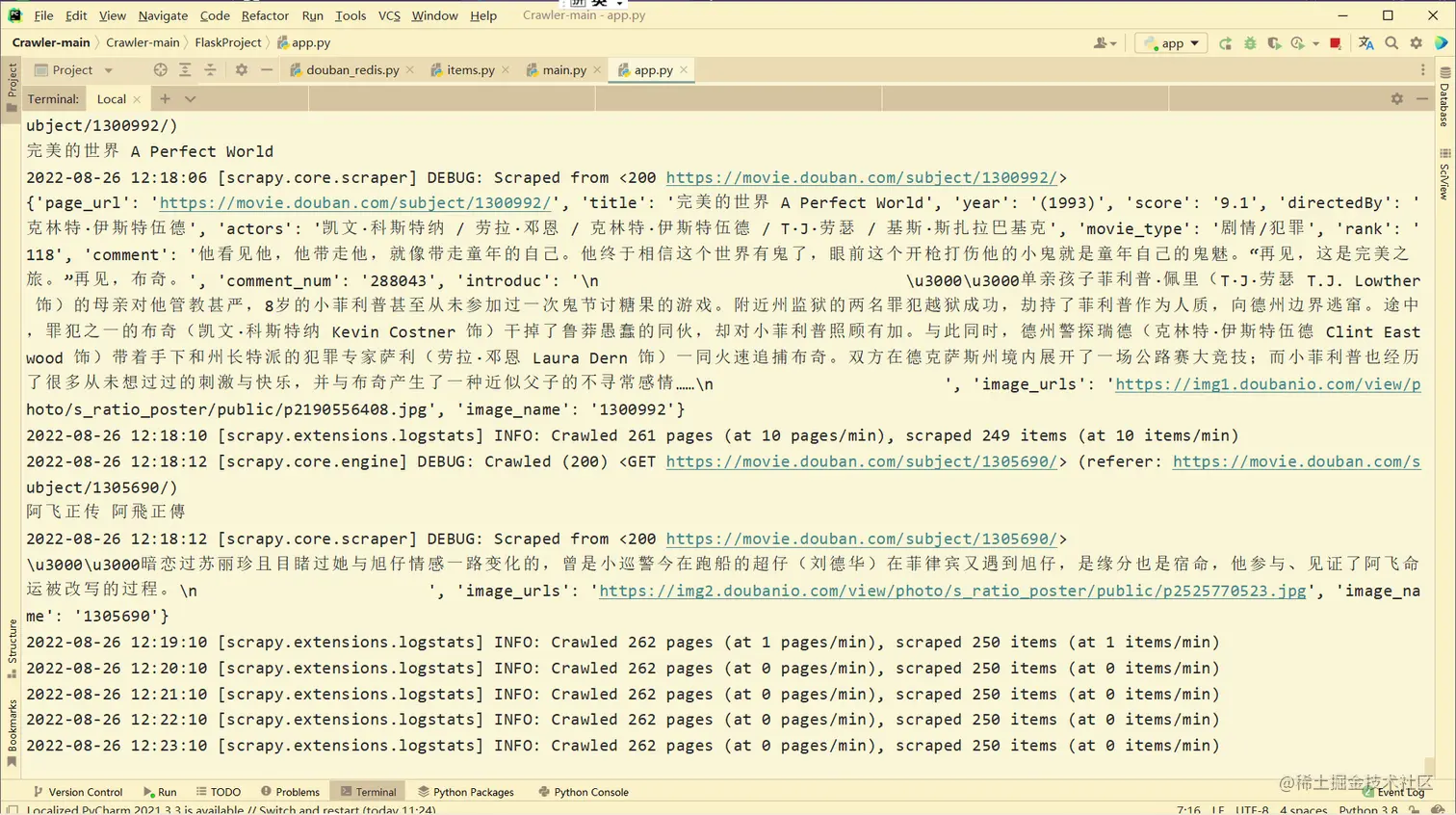The image size is (1456, 815).
Task: Open the Python Packages tool window
Action: 466,792
